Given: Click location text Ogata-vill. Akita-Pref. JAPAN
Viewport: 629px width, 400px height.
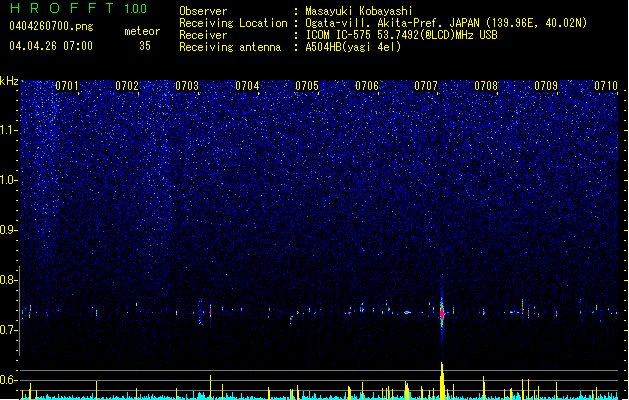Looking at the screenshot, I should [x=392, y=23].
